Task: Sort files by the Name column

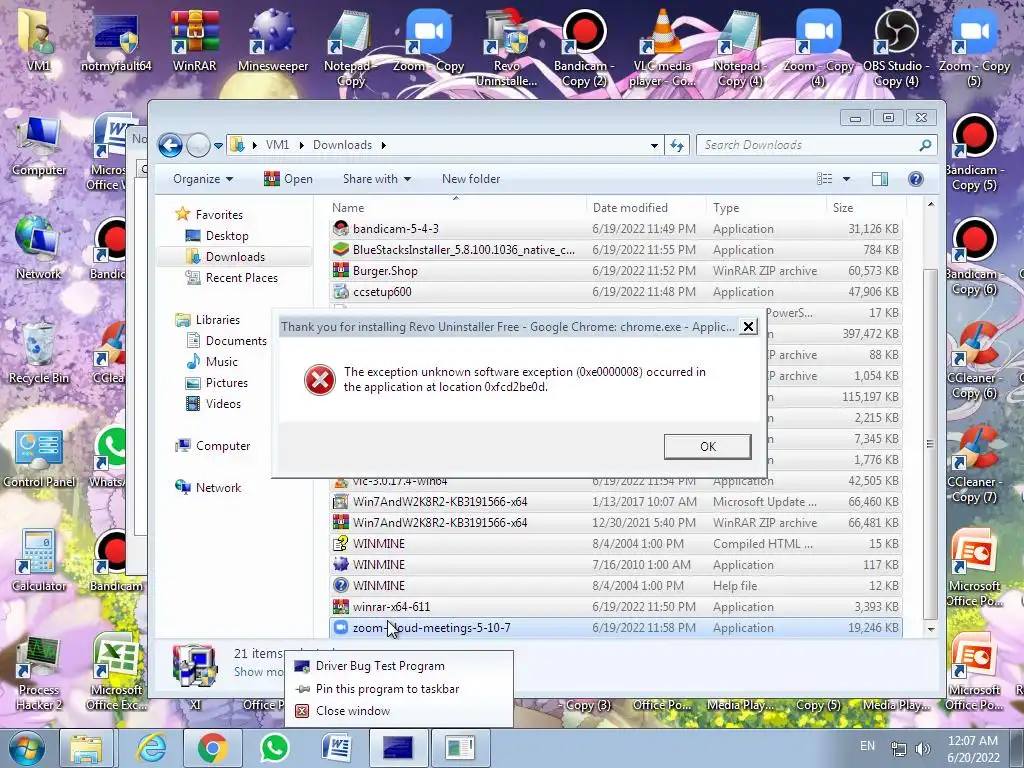Action: pyautogui.click(x=456, y=208)
